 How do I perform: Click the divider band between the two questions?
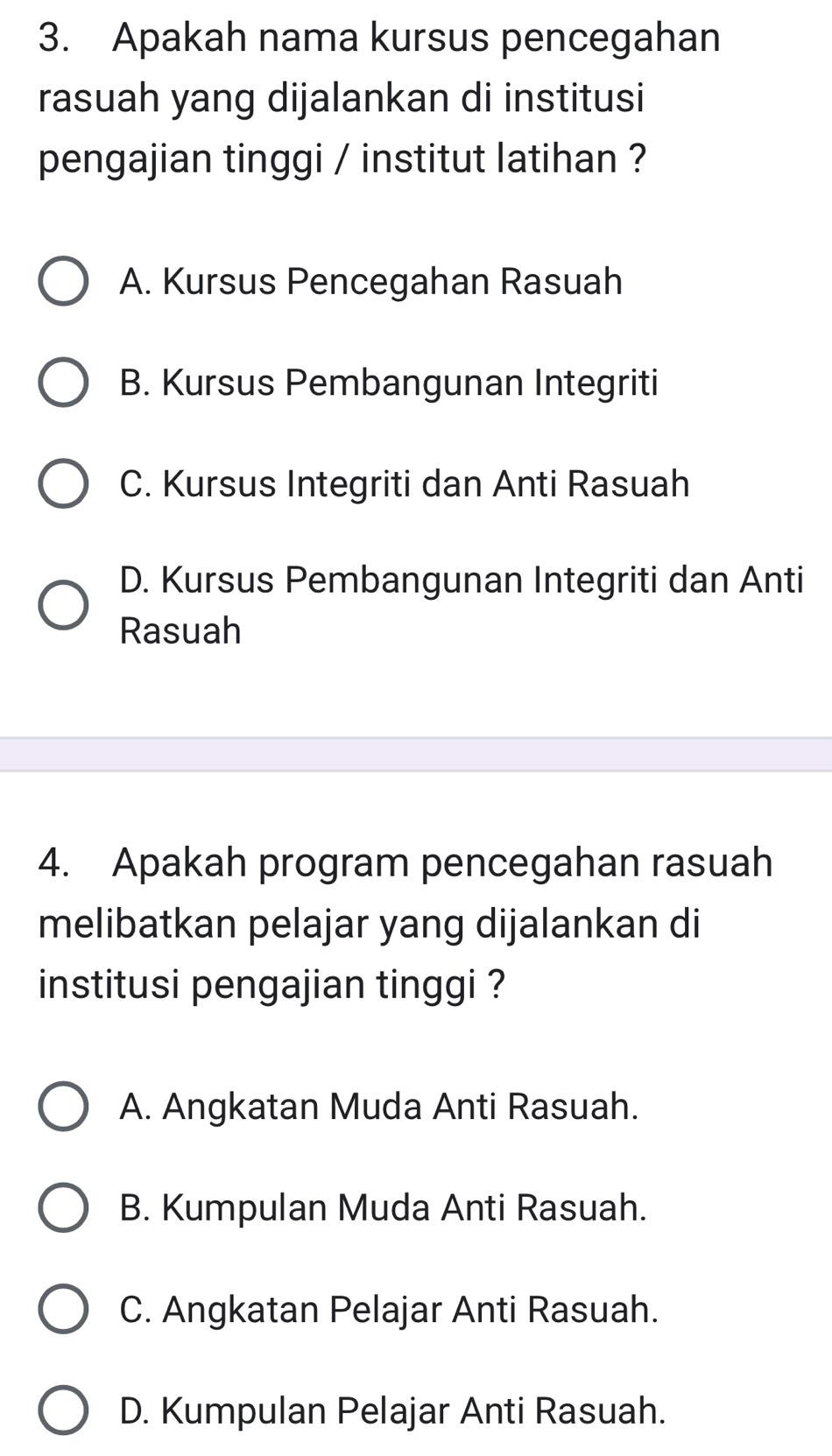point(416,754)
